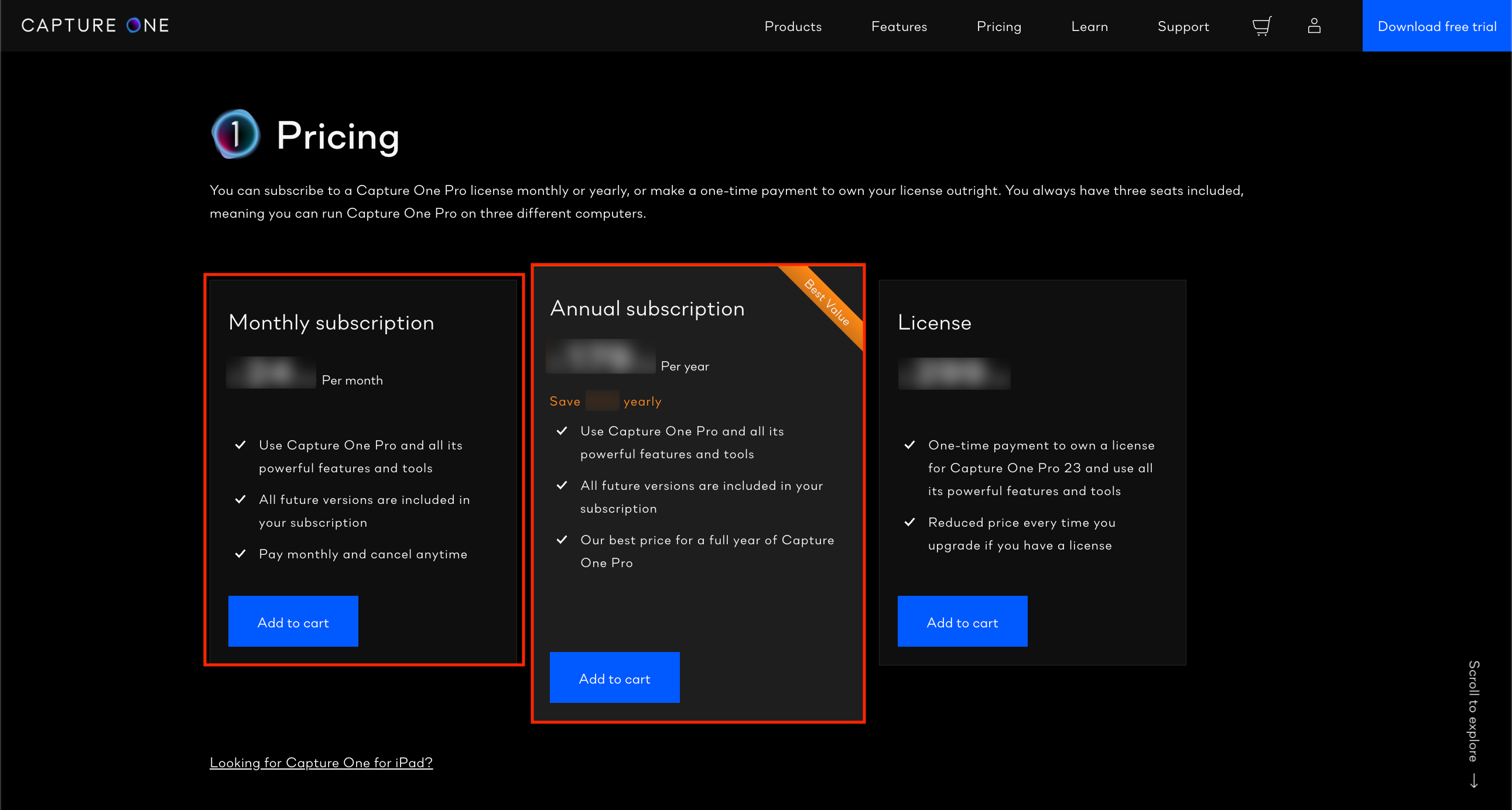Open the Features menu
This screenshot has height=810, width=1512.
coord(899,26)
